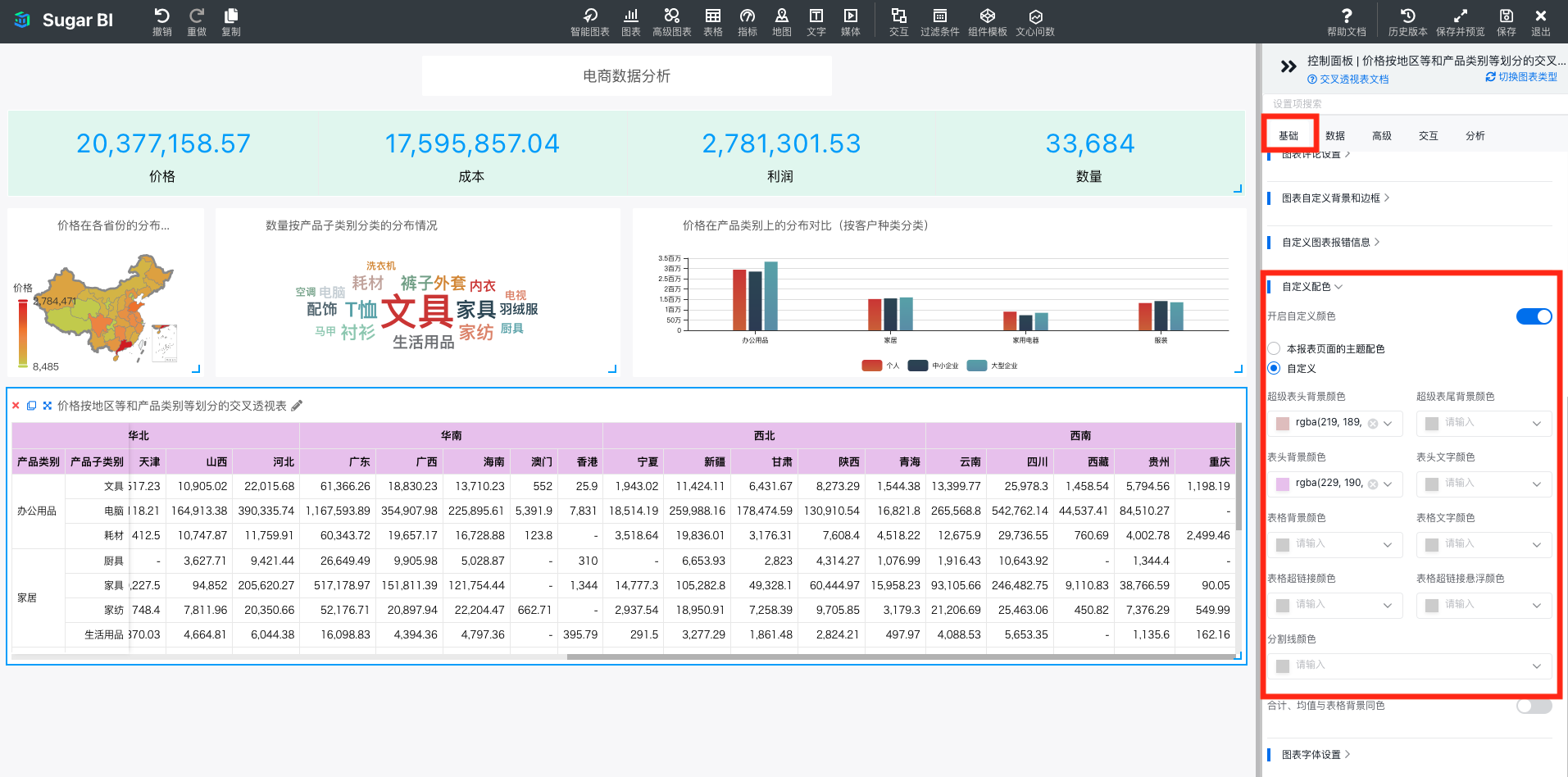Collapse the 自定义配色 section
The width and height of the screenshot is (1568, 777).
1311,287
